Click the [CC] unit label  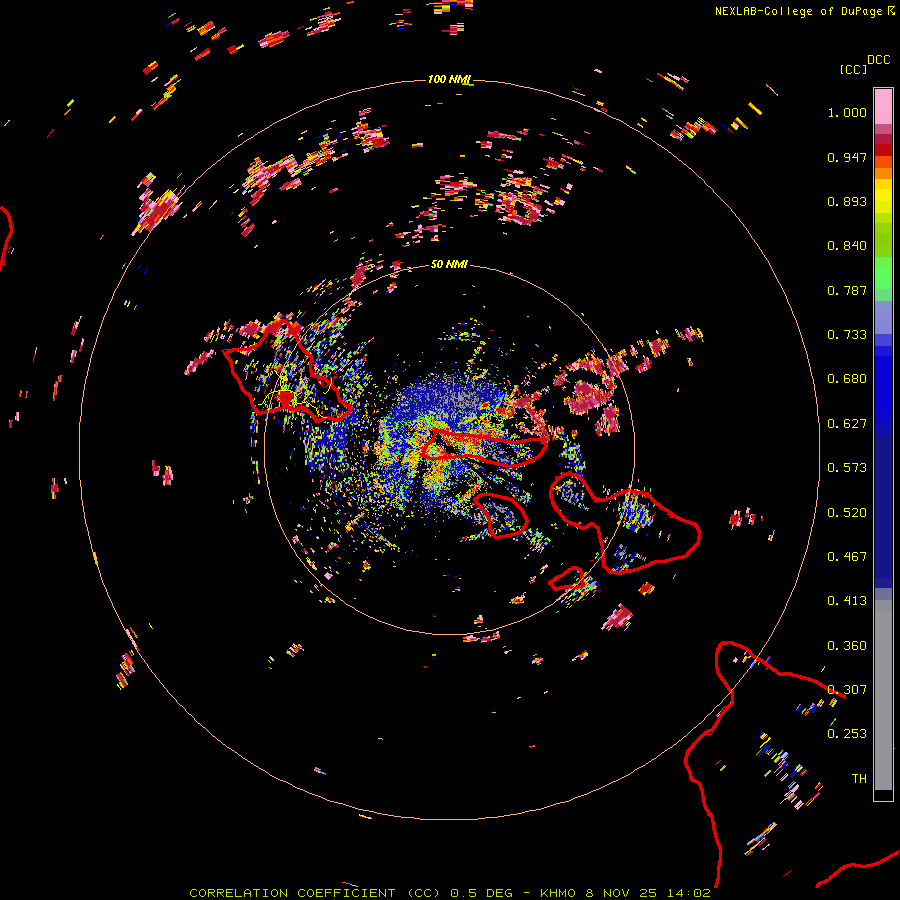point(853,69)
